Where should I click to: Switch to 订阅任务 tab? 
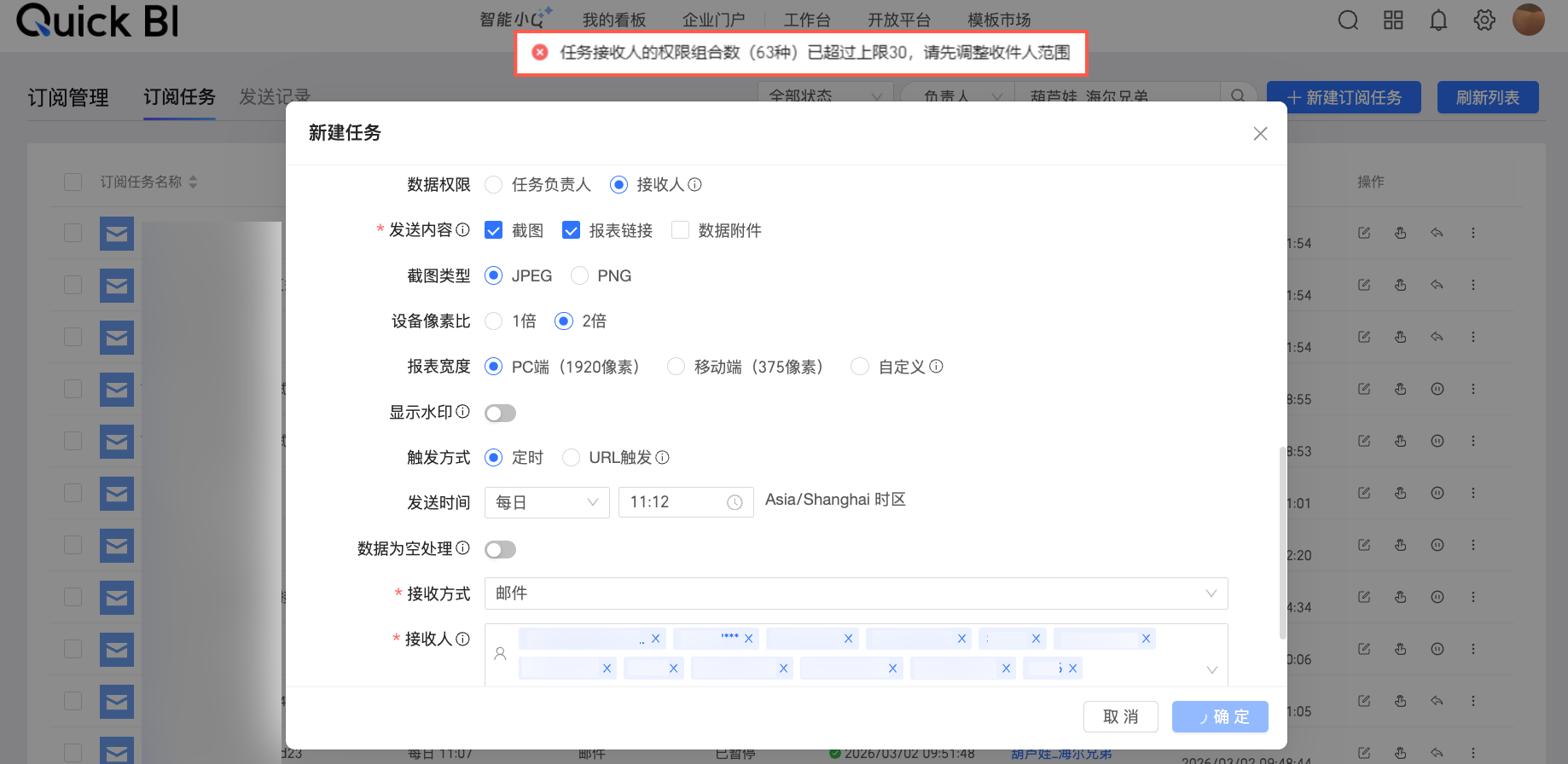pos(179,97)
